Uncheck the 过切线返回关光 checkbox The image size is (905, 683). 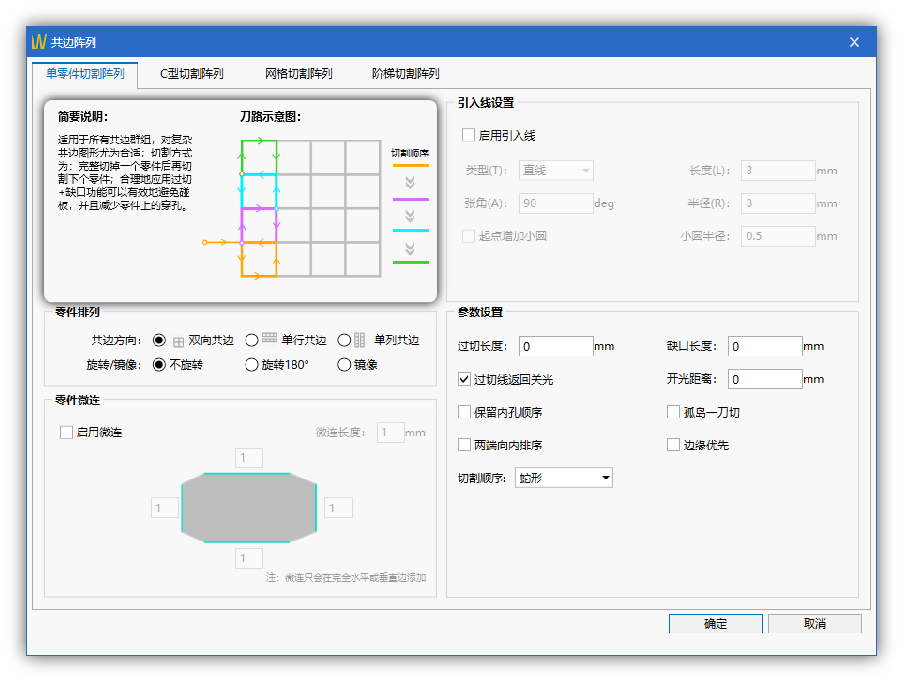[464, 380]
